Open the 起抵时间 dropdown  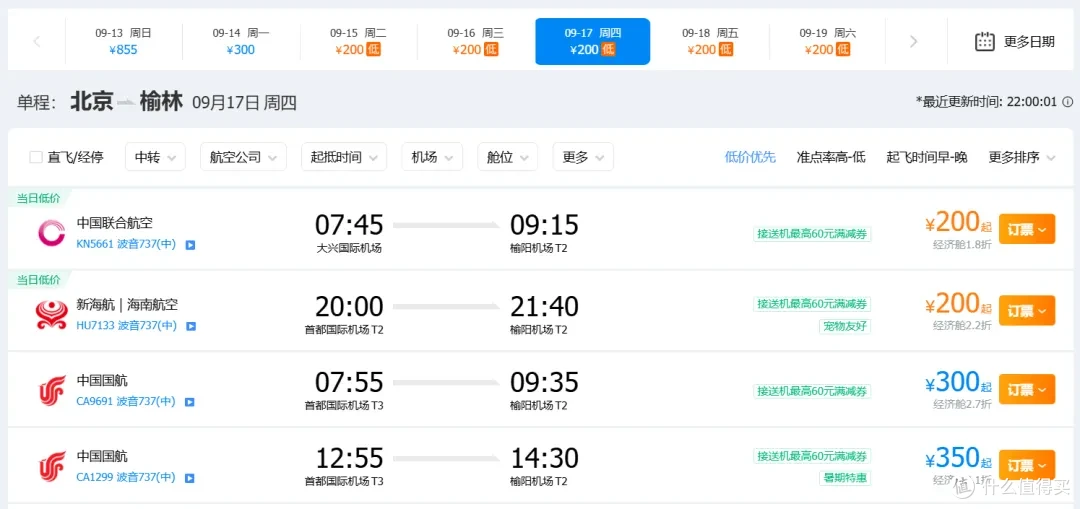(344, 157)
